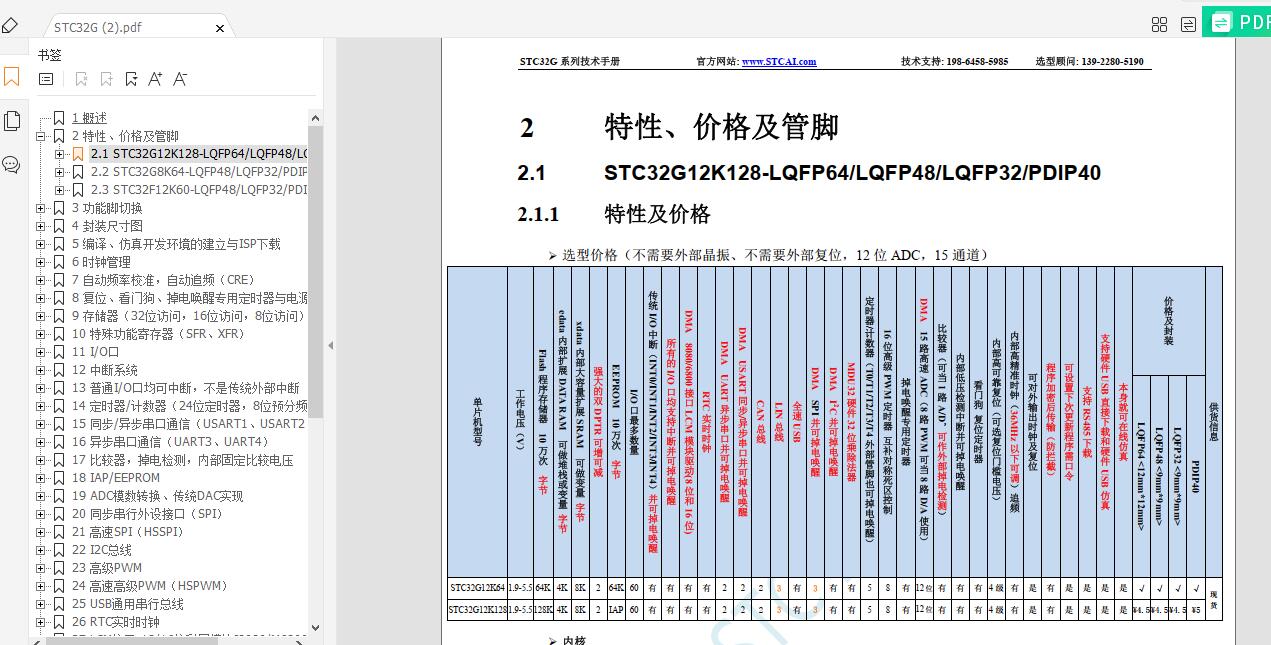Expand the '11 I/O口' bookmark

(x=41, y=352)
